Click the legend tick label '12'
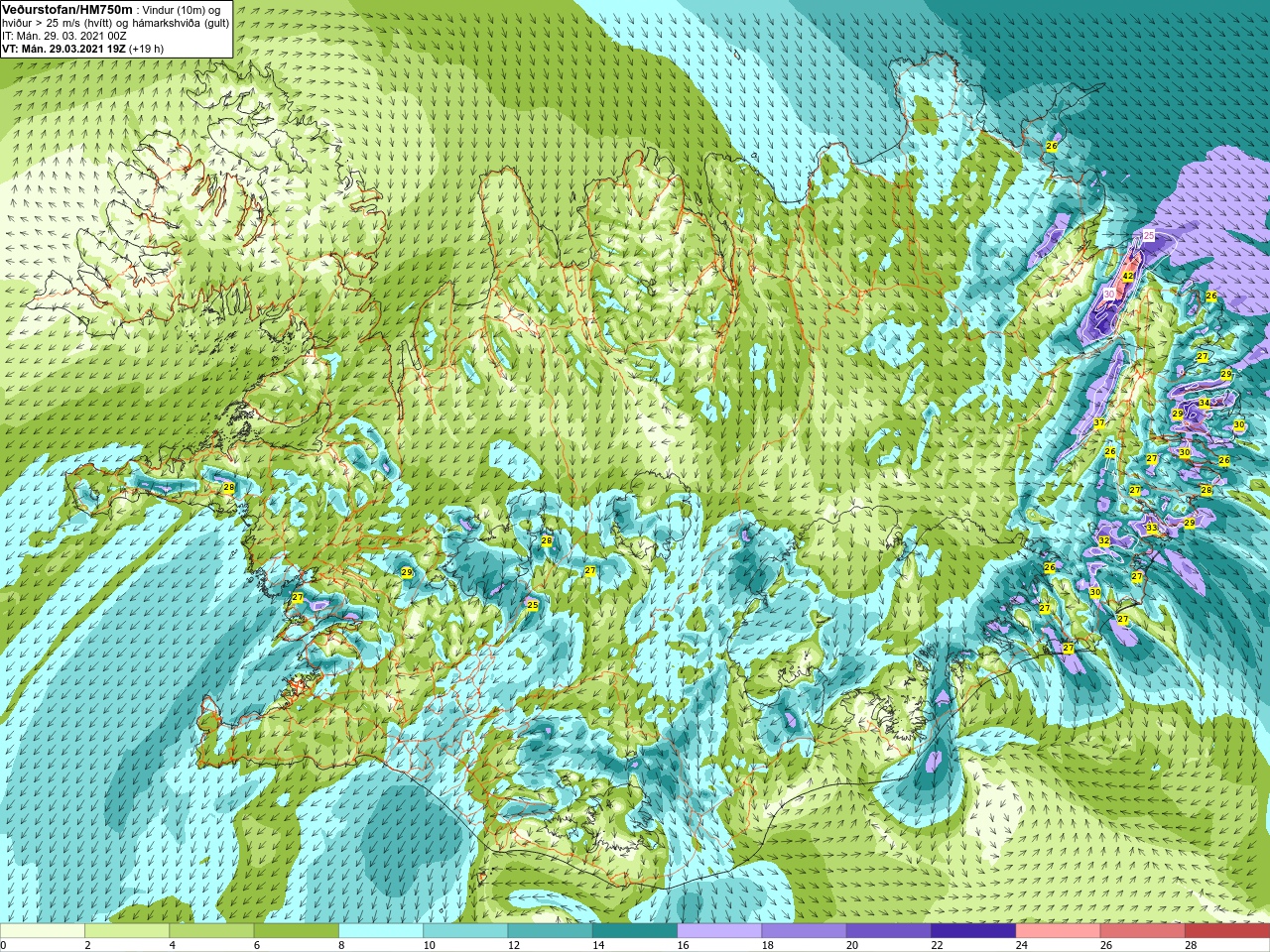 [515, 946]
